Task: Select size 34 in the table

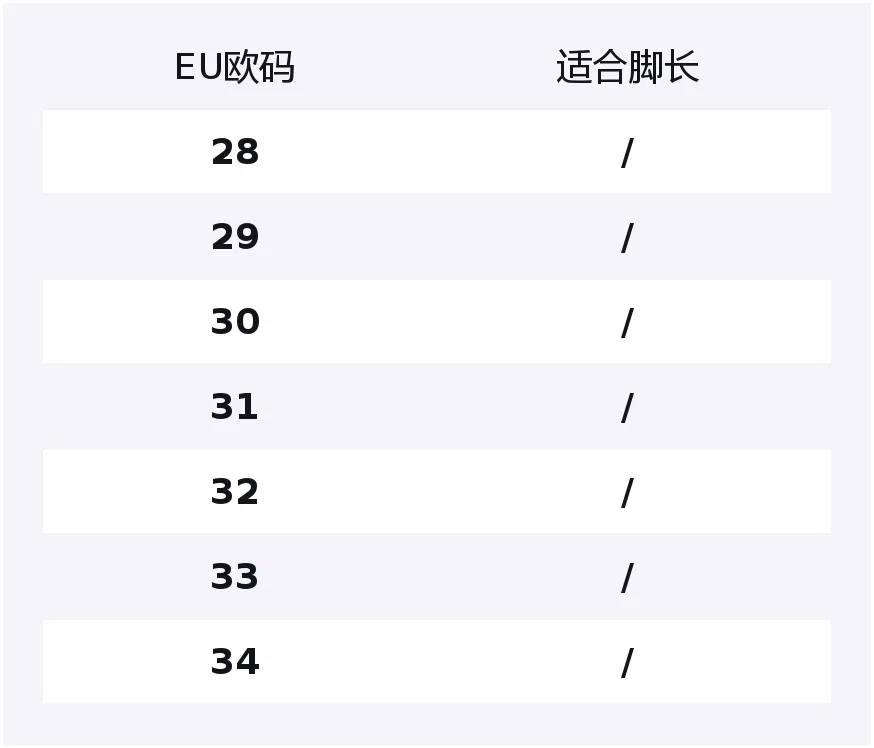Action: point(235,662)
